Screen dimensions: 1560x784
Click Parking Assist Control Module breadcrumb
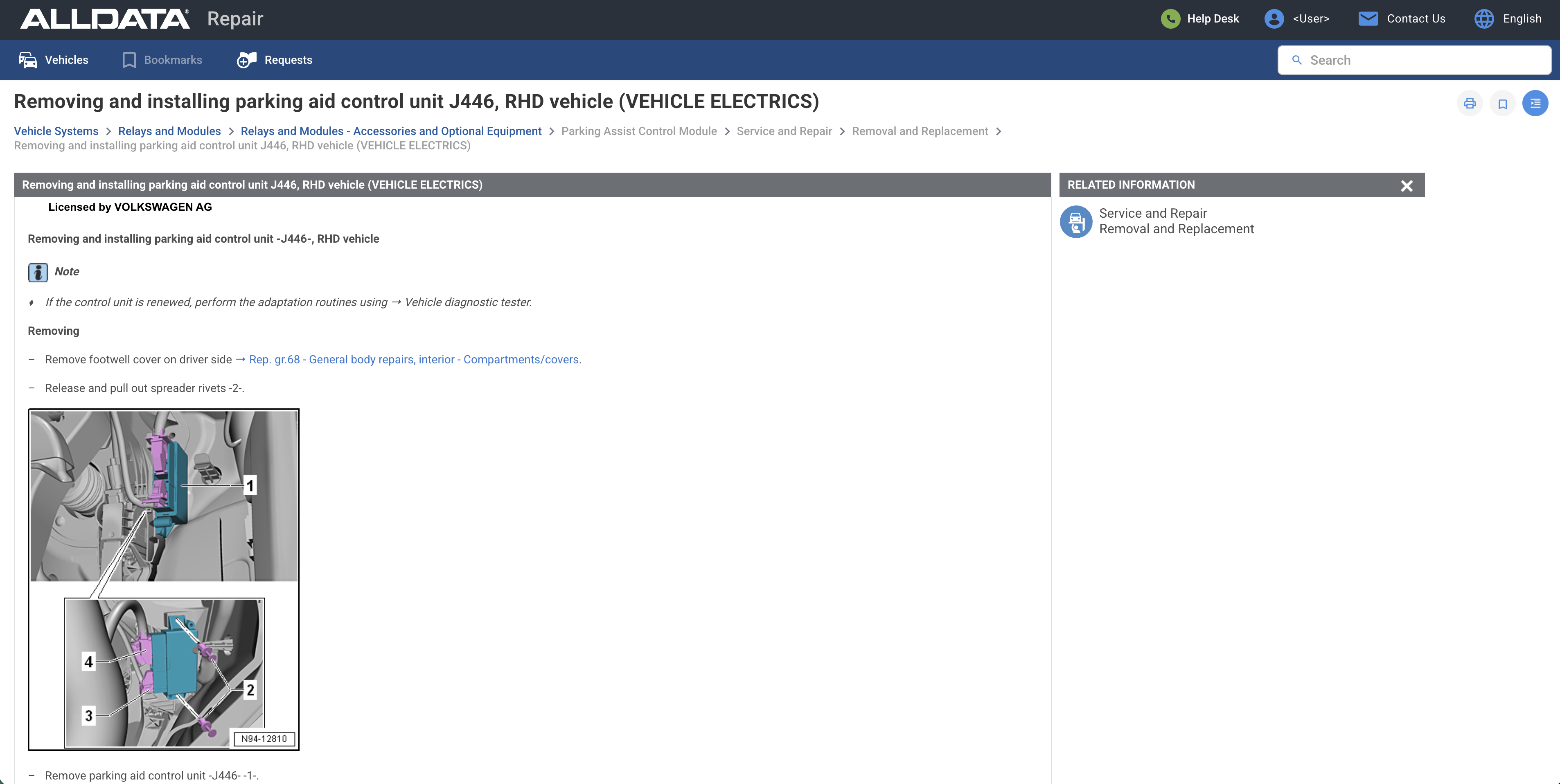(639, 131)
